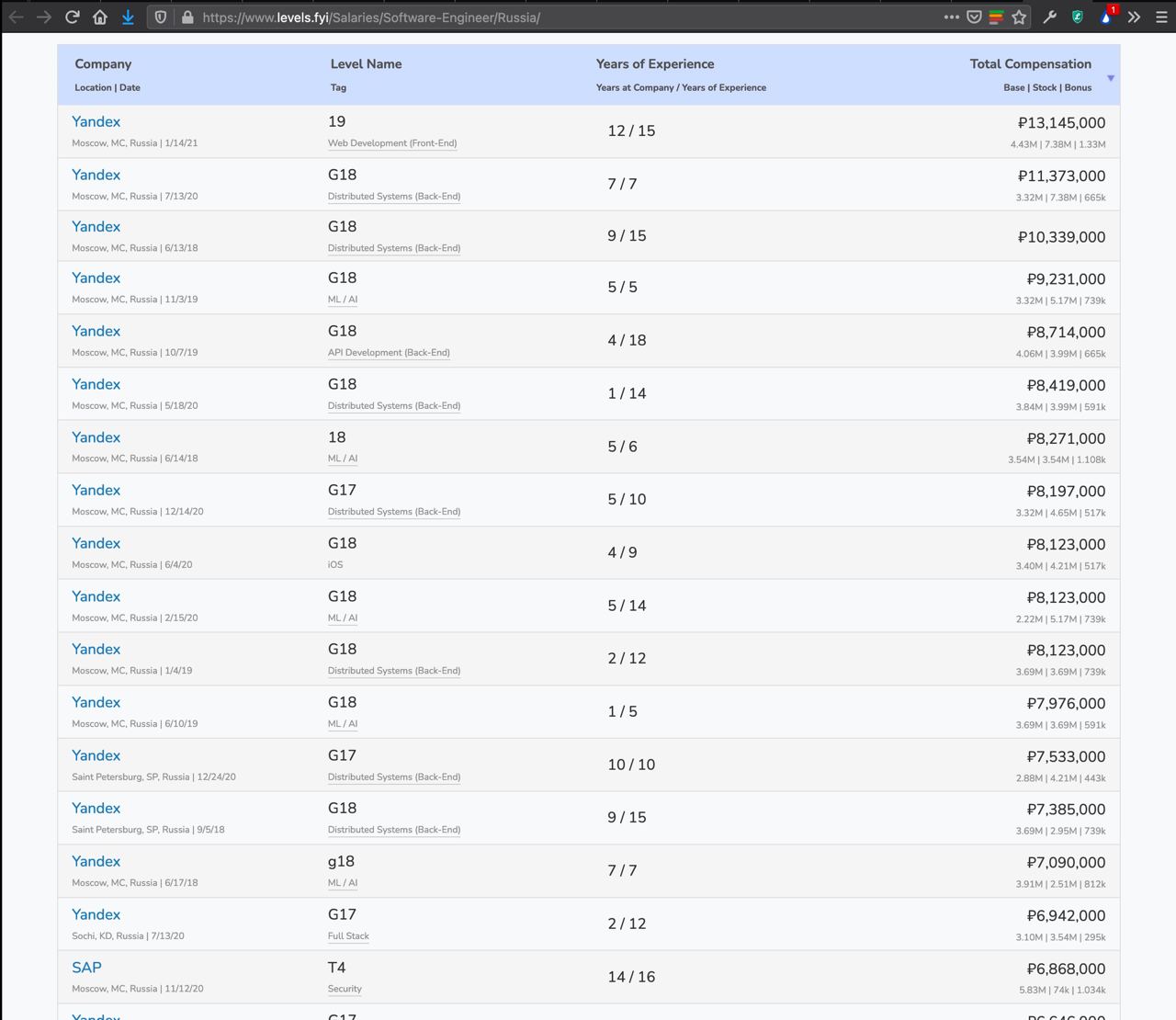The width and height of the screenshot is (1176, 1020).
Task: Click the site security padlock icon
Action: click(187, 17)
